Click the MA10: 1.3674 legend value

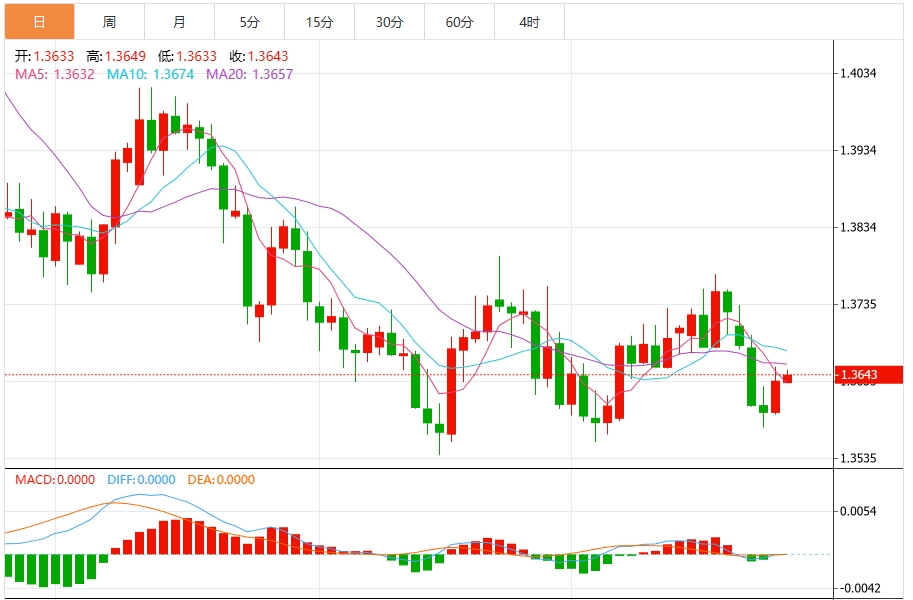(x=150, y=74)
